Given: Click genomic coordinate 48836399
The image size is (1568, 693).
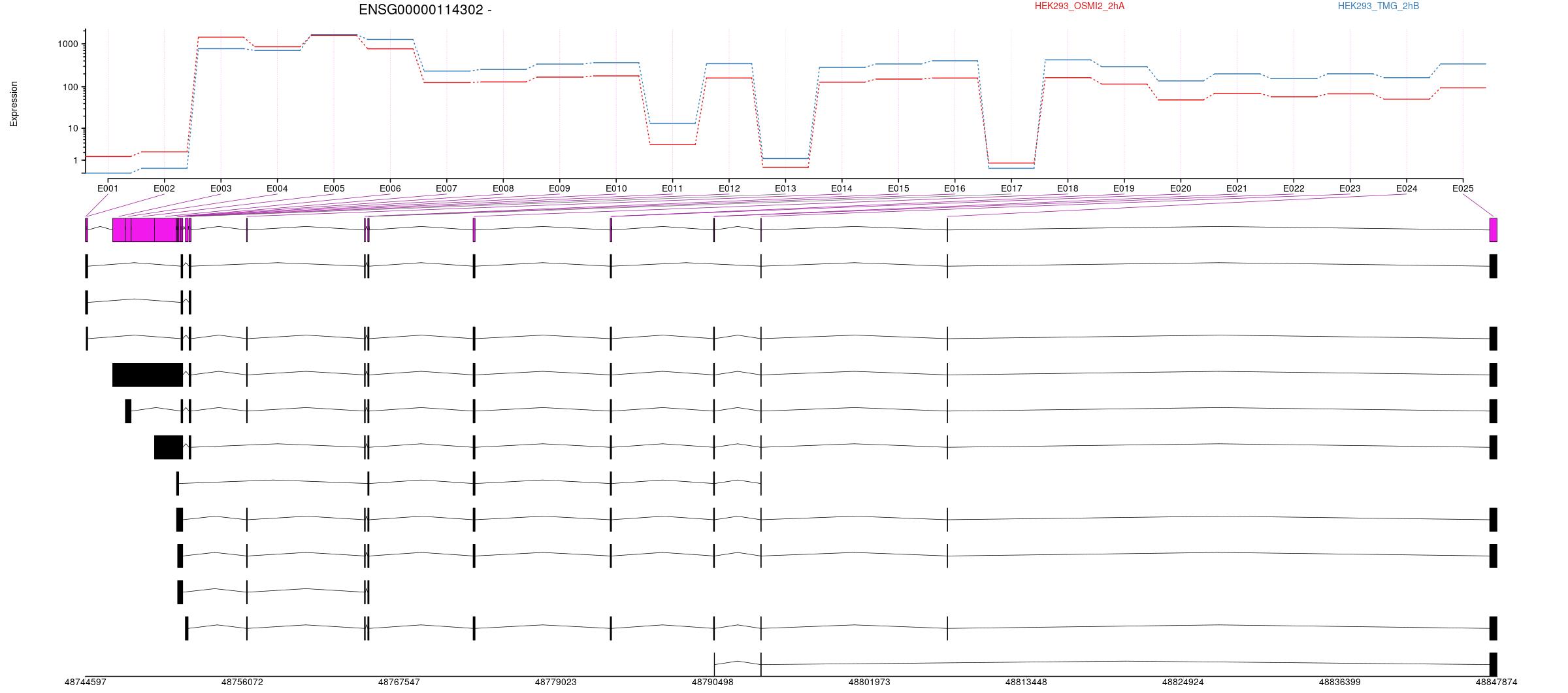Looking at the screenshot, I should [x=1340, y=682].
